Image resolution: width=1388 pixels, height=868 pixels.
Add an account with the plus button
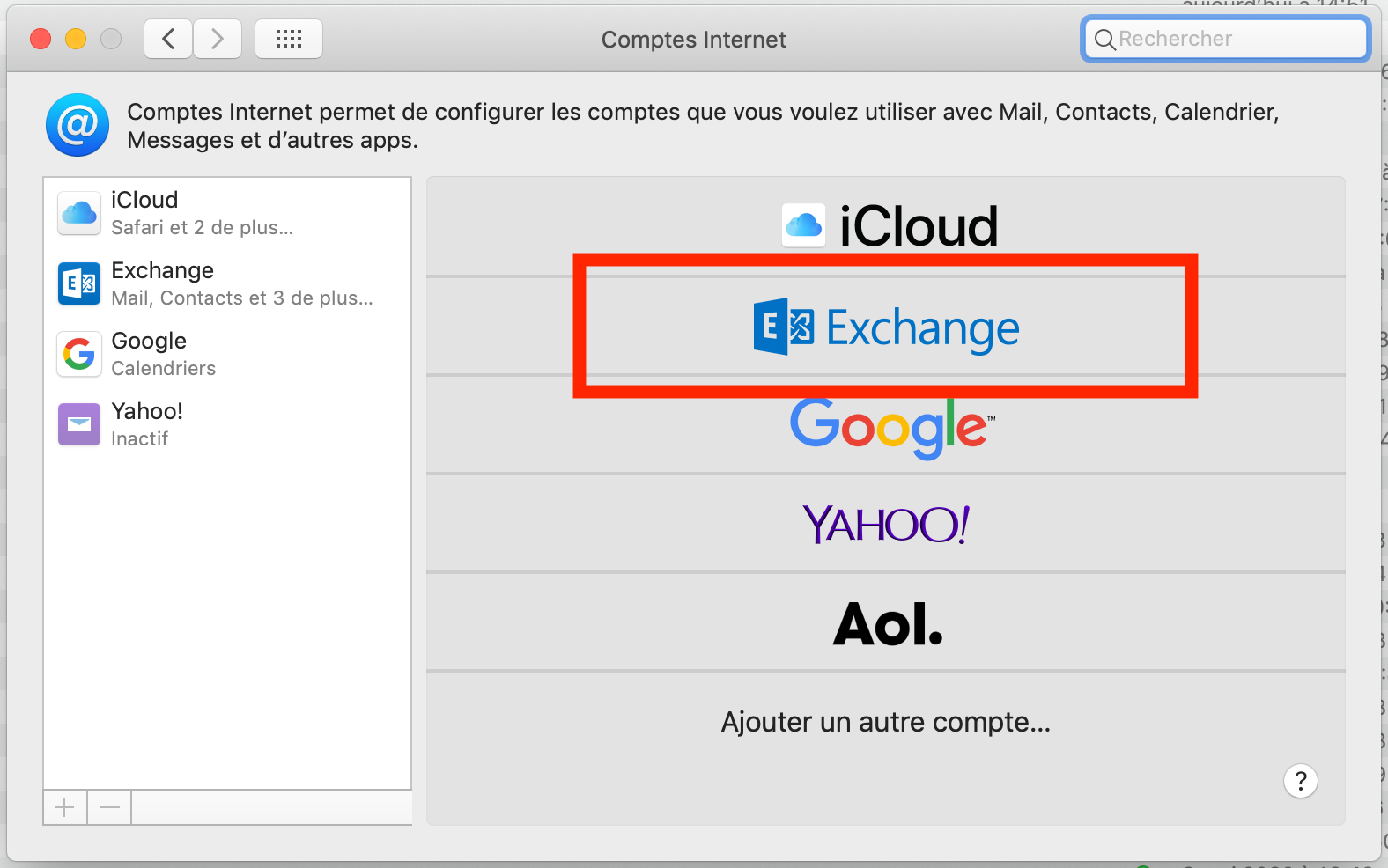pos(65,807)
